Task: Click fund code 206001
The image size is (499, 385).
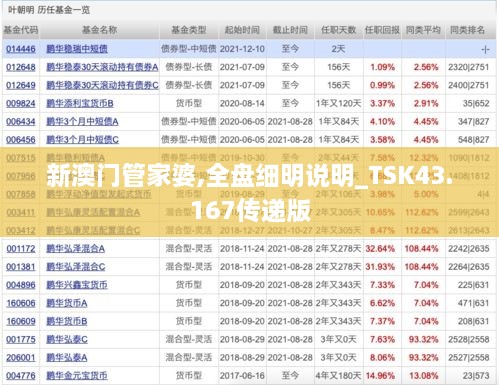Action: 21,358
